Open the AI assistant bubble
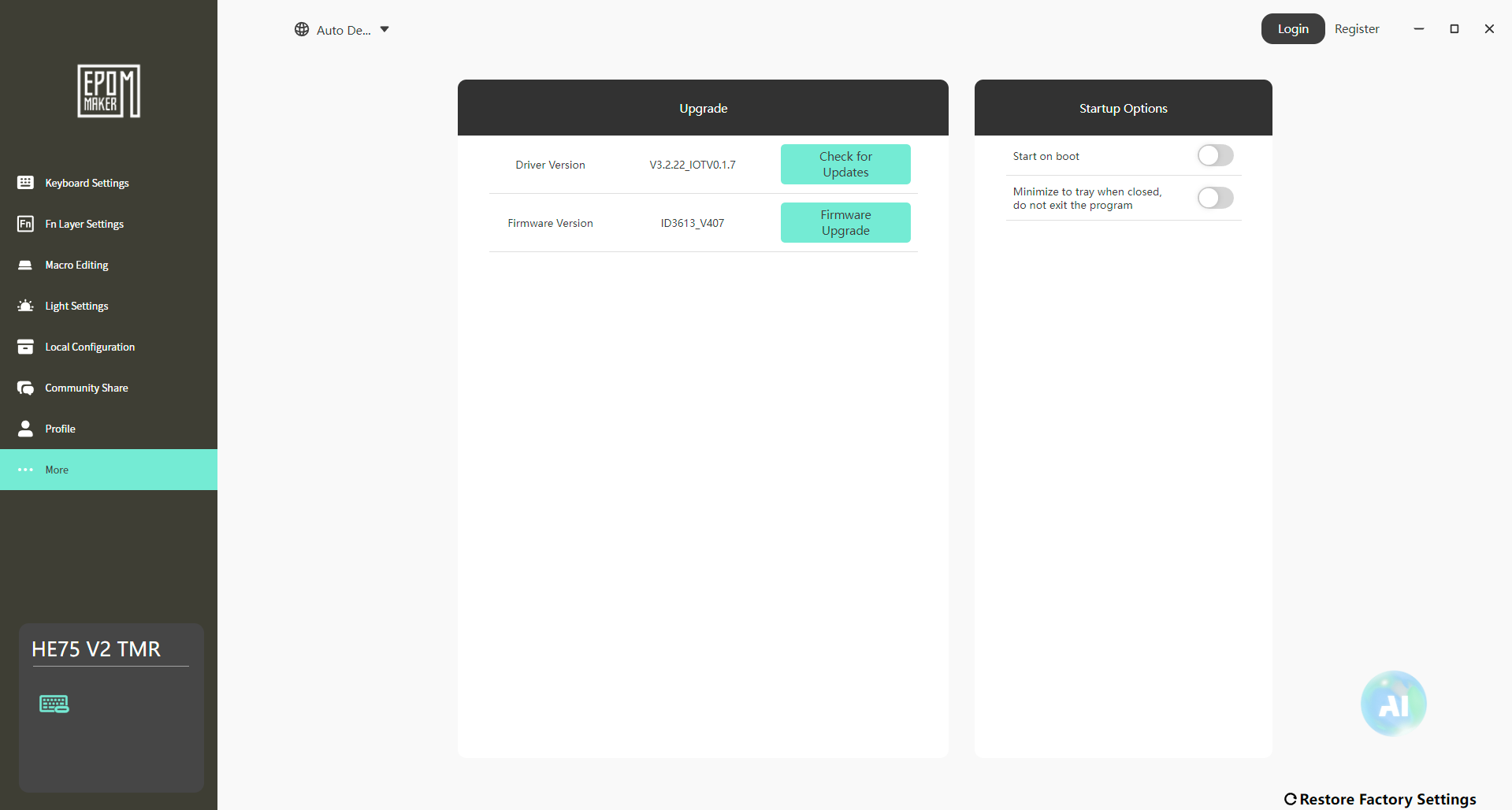Image resolution: width=1512 pixels, height=810 pixels. click(x=1393, y=704)
